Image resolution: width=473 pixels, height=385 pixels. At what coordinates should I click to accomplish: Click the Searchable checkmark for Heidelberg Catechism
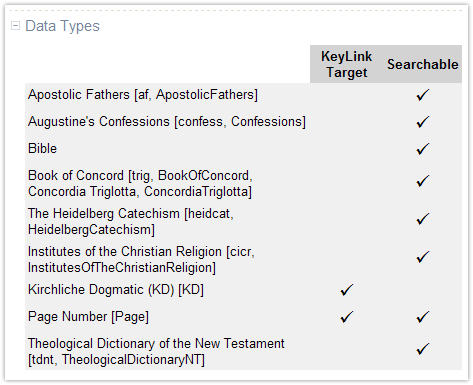[423, 219]
